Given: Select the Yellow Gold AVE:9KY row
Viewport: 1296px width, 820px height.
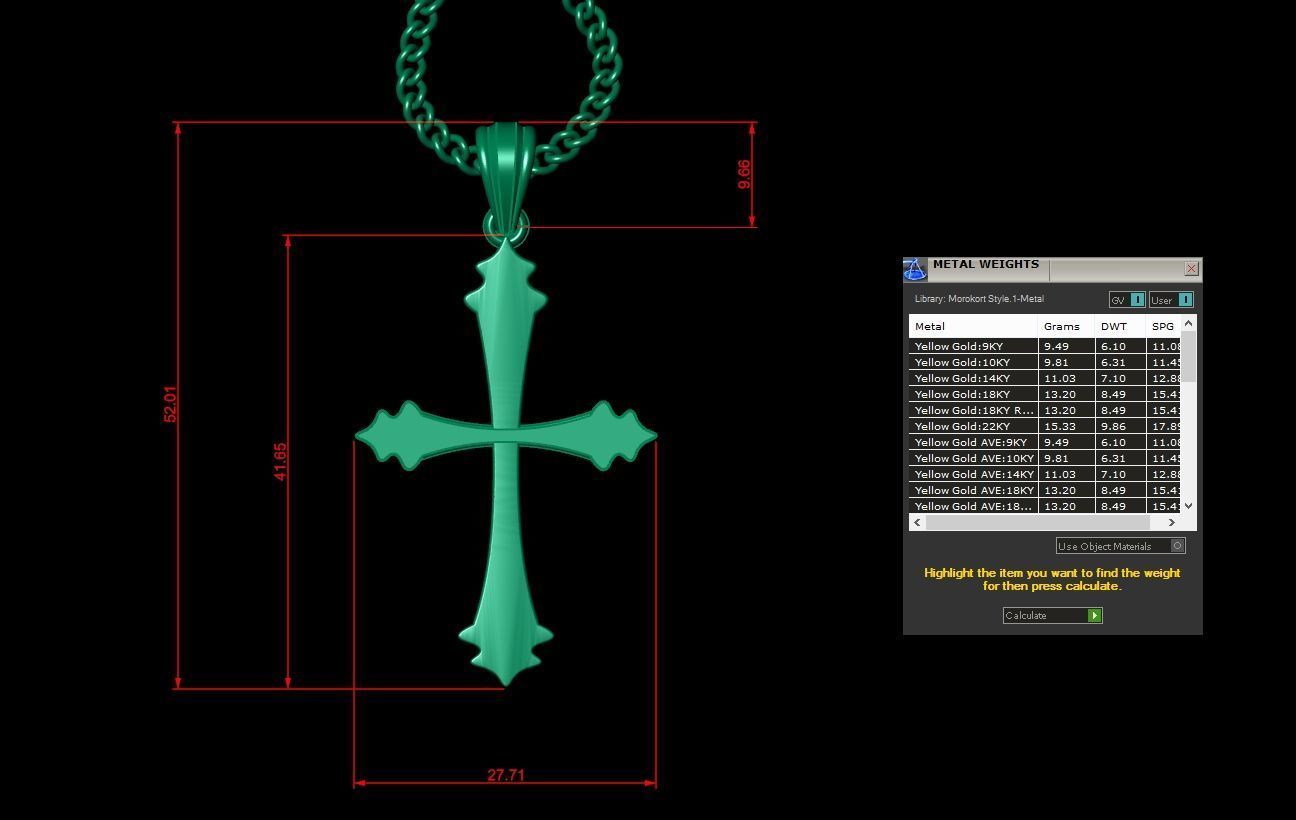Looking at the screenshot, I should 1045,442.
